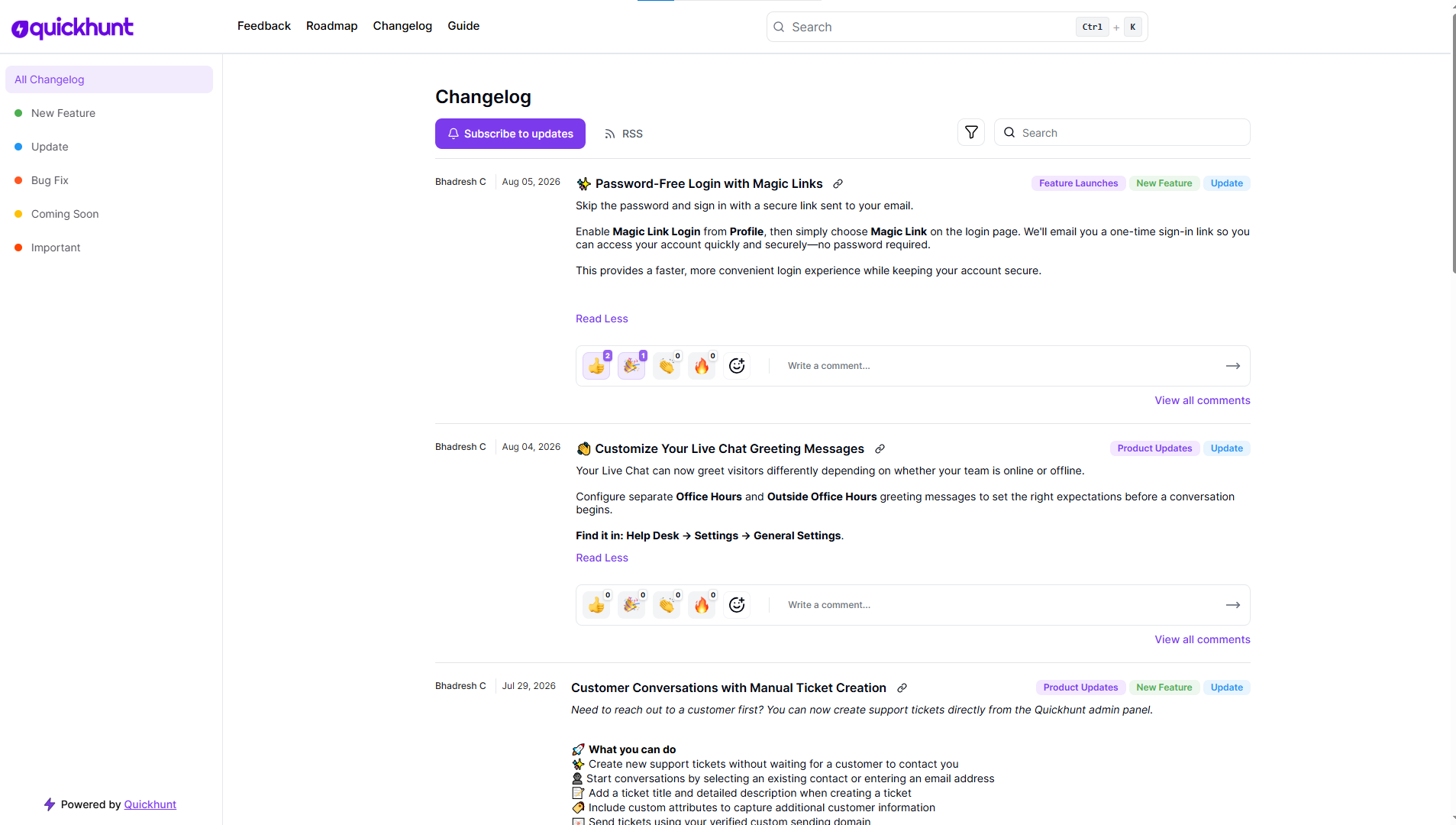Viewport: 1456px width, 825px height.
Task: Select All Changelog in the sidebar
Action: click(x=109, y=79)
